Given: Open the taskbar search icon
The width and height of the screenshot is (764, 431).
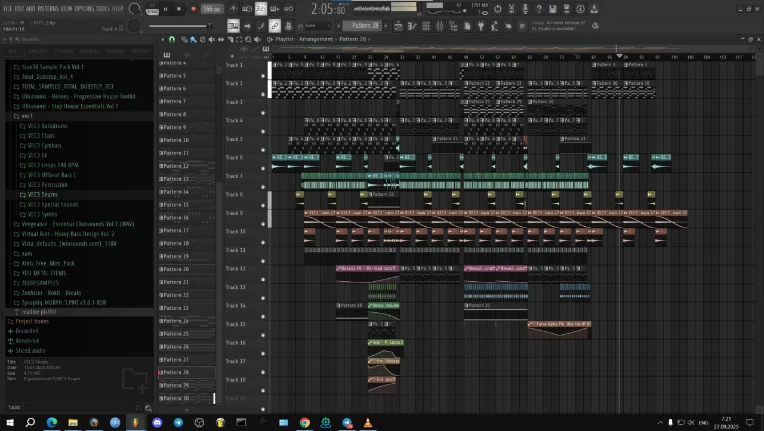Looking at the screenshot, I should [x=32, y=423].
